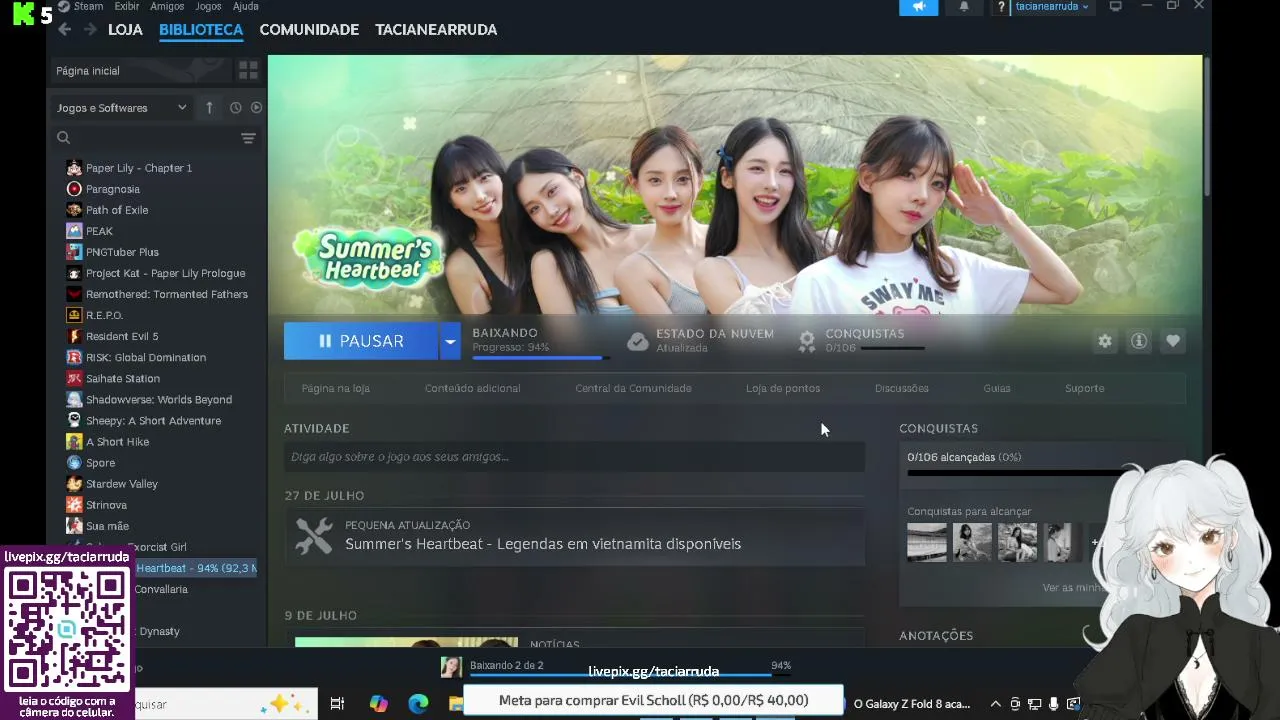Click the wrench icon of the small update
The height and width of the screenshot is (720, 1280).
[x=314, y=536]
